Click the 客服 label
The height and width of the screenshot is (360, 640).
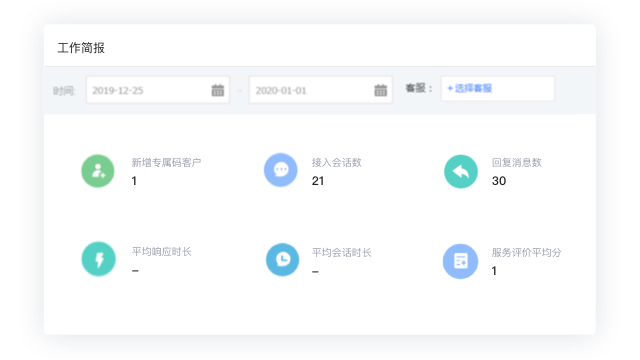[419, 88]
